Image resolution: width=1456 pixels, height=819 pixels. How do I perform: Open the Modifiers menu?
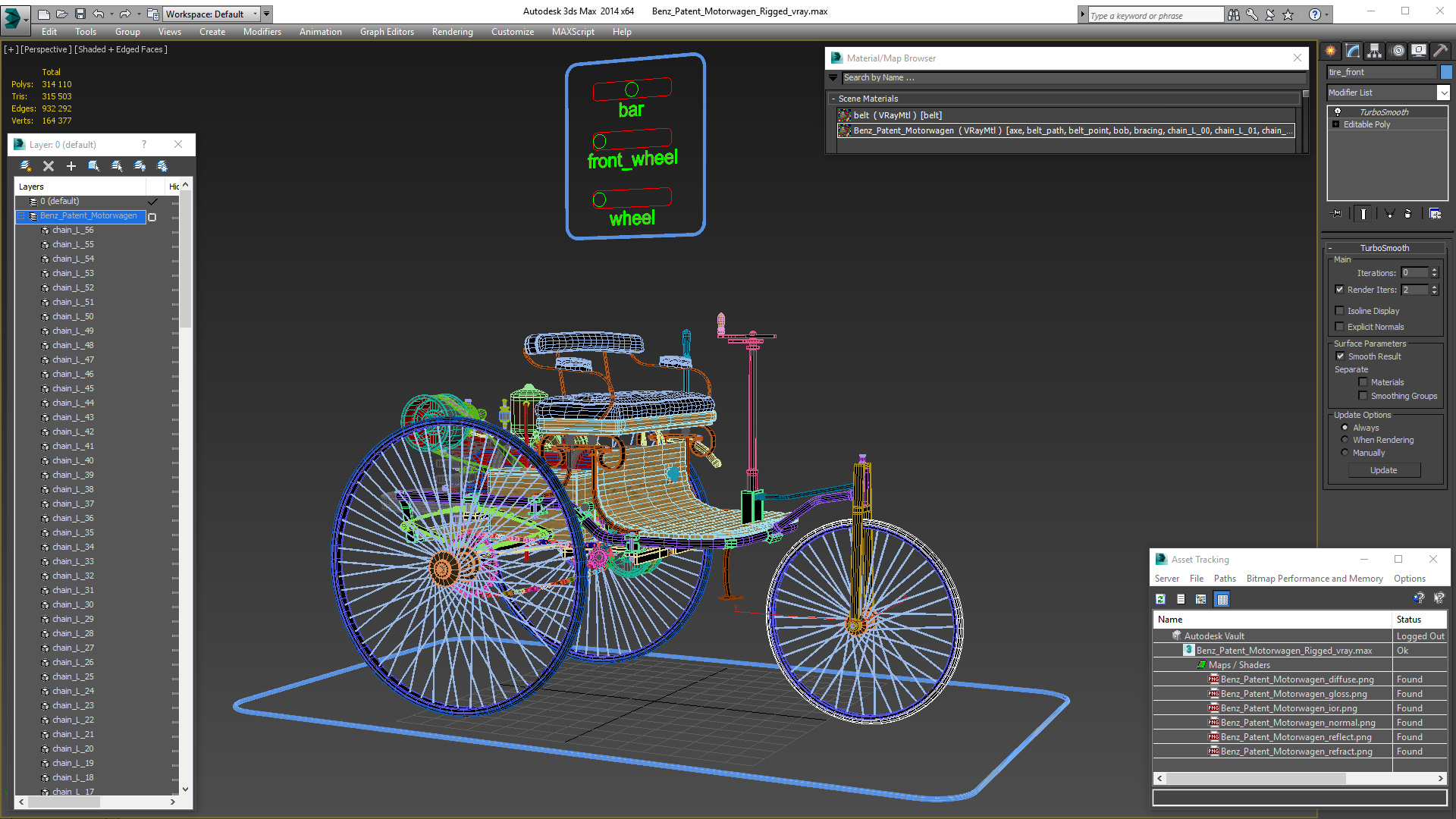(x=262, y=32)
